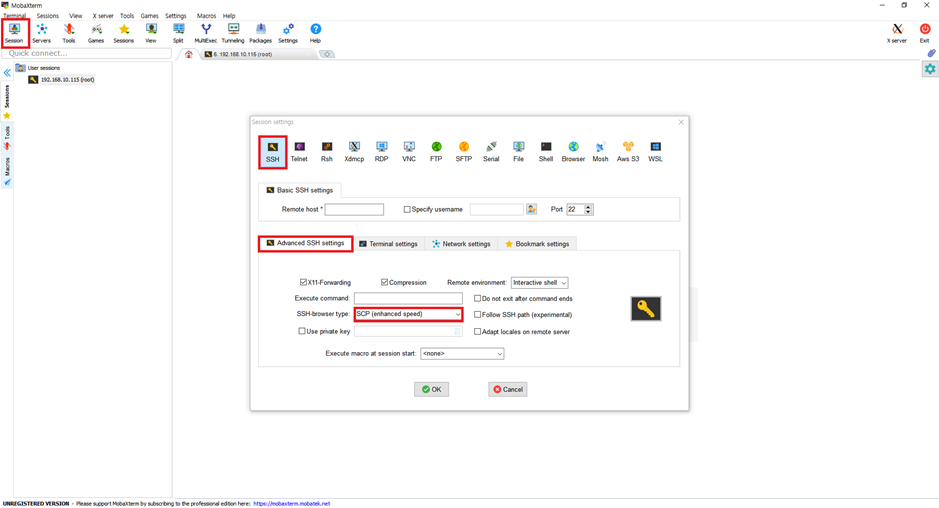
Task: Click the Sessions star icon in toolbar
Action: 124,33
